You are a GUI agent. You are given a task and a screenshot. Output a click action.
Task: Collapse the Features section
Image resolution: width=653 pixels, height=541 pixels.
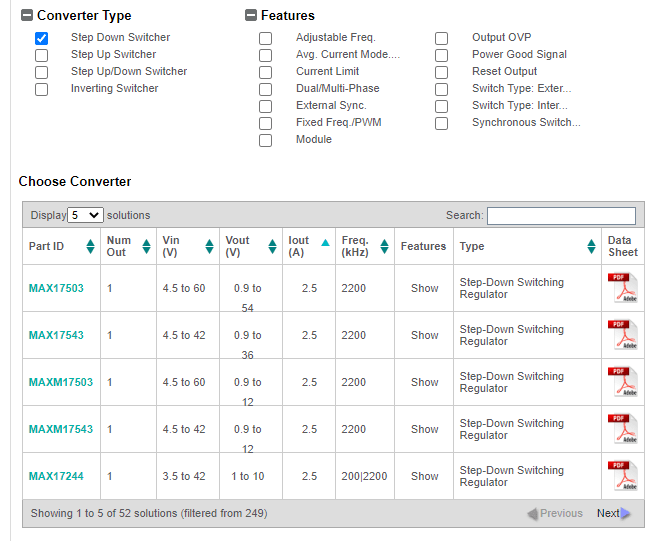(x=251, y=15)
